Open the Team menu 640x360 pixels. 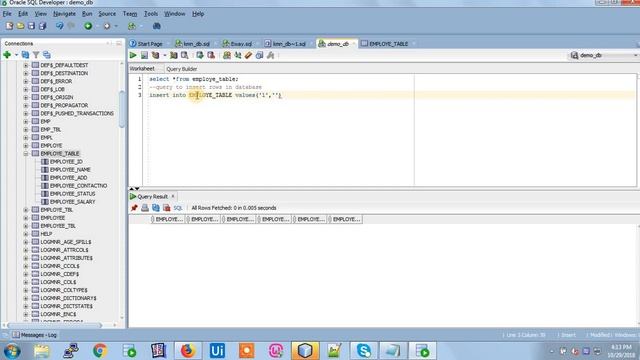[x=130, y=13]
